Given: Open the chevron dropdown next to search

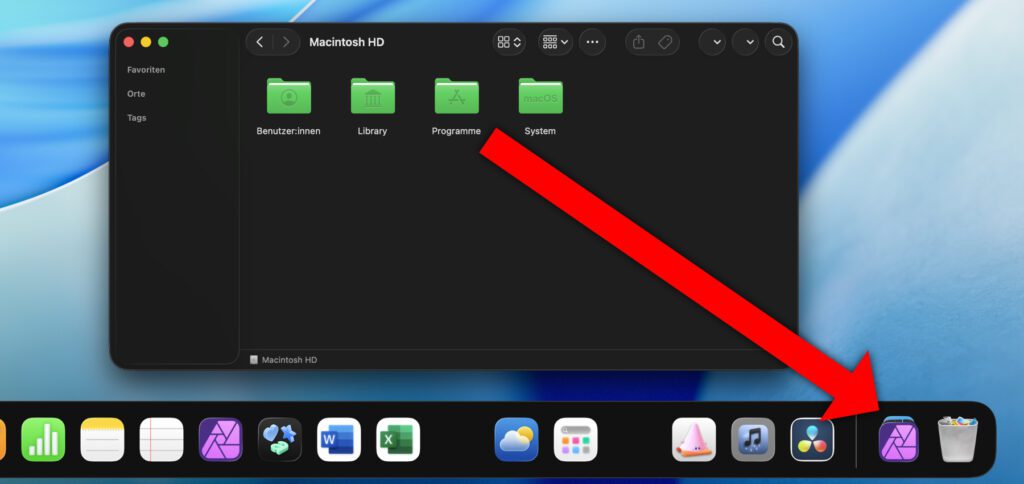Looking at the screenshot, I should (x=745, y=42).
